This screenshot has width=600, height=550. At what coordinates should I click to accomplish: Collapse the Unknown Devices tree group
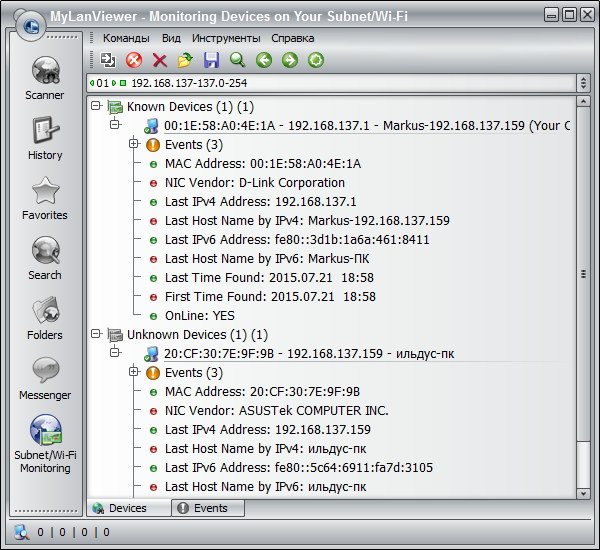pyautogui.click(x=96, y=334)
